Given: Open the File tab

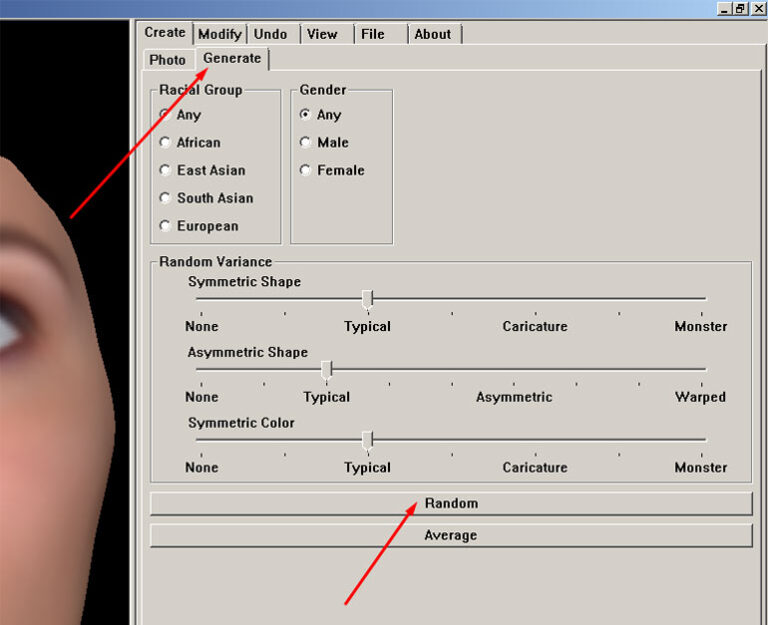Looking at the screenshot, I should pyautogui.click(x=373, y=34).
